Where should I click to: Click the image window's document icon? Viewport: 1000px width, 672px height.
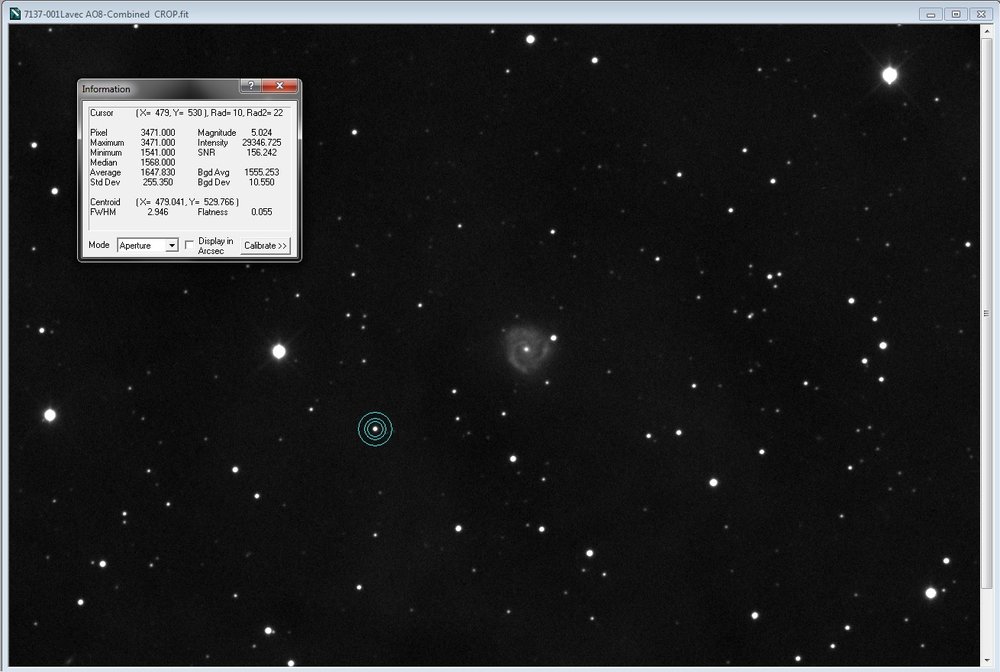tap(15, 13)
